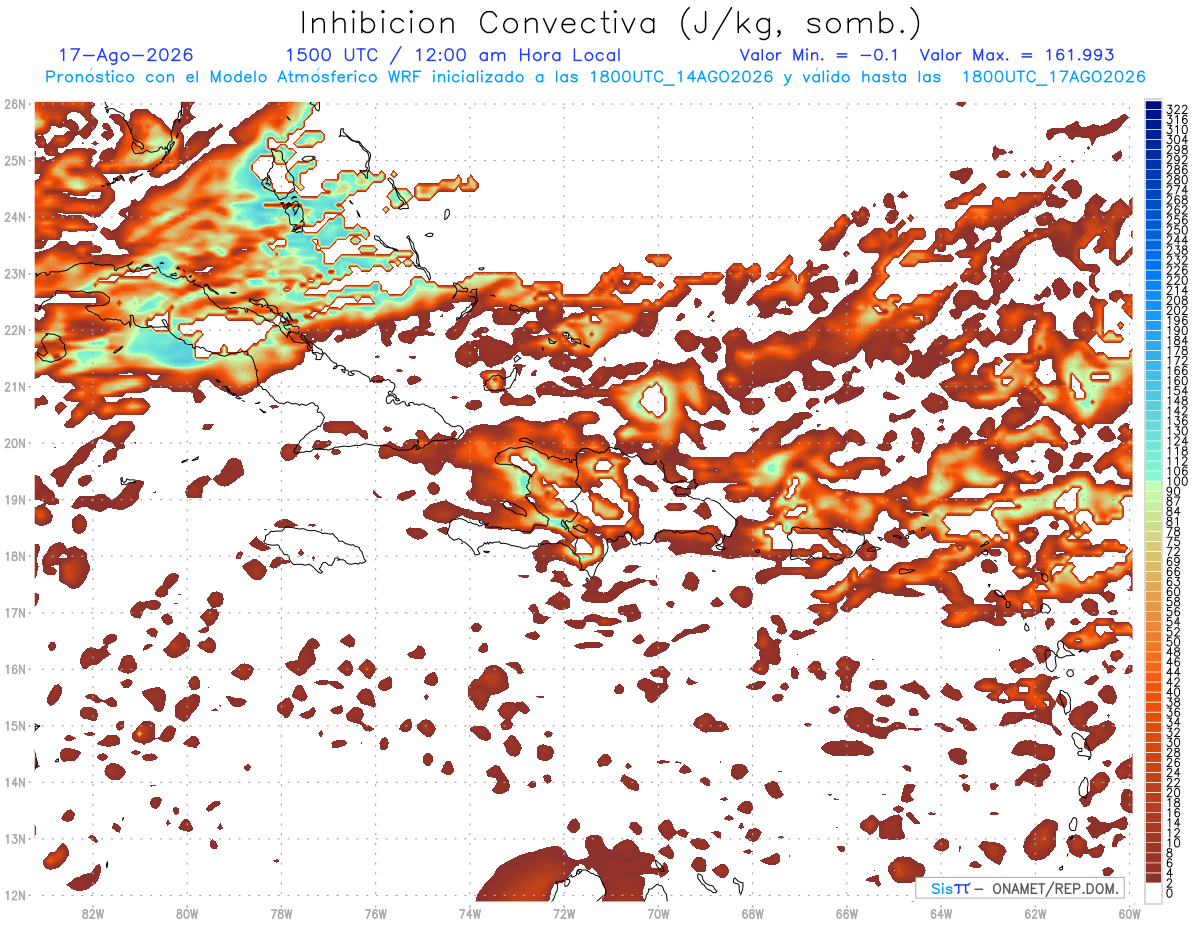The width and height of the screenshot is (1200, 927).
Task: Click the '202' value on the color scale
Action: pyautogui.click(x=1176, y=310)
